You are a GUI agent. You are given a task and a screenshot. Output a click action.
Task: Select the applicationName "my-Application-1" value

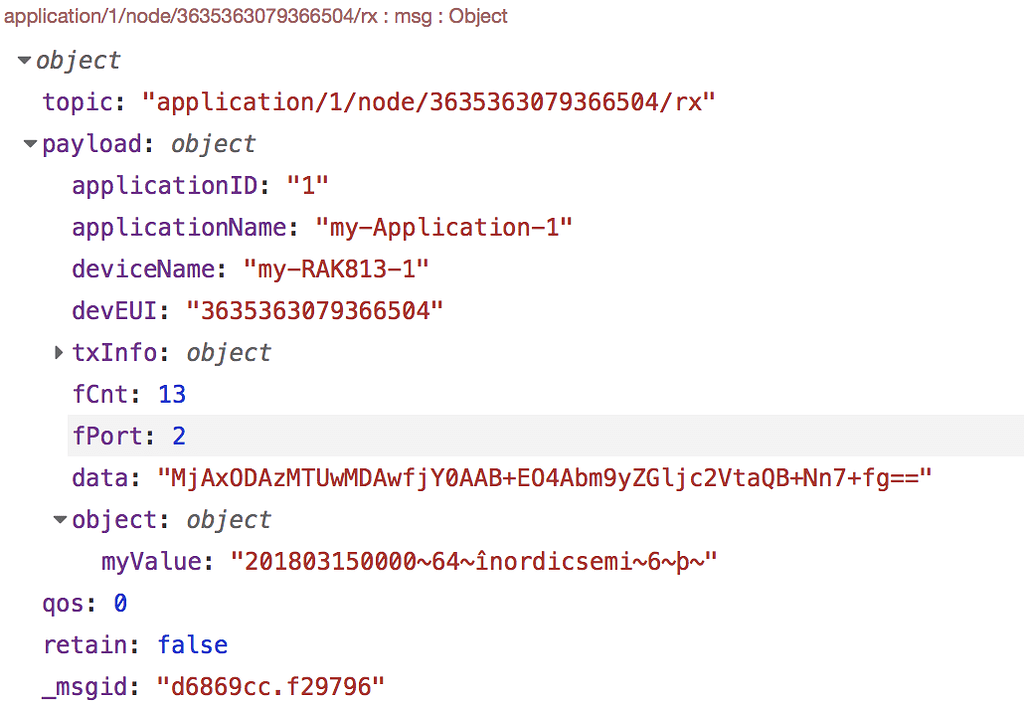444,227
